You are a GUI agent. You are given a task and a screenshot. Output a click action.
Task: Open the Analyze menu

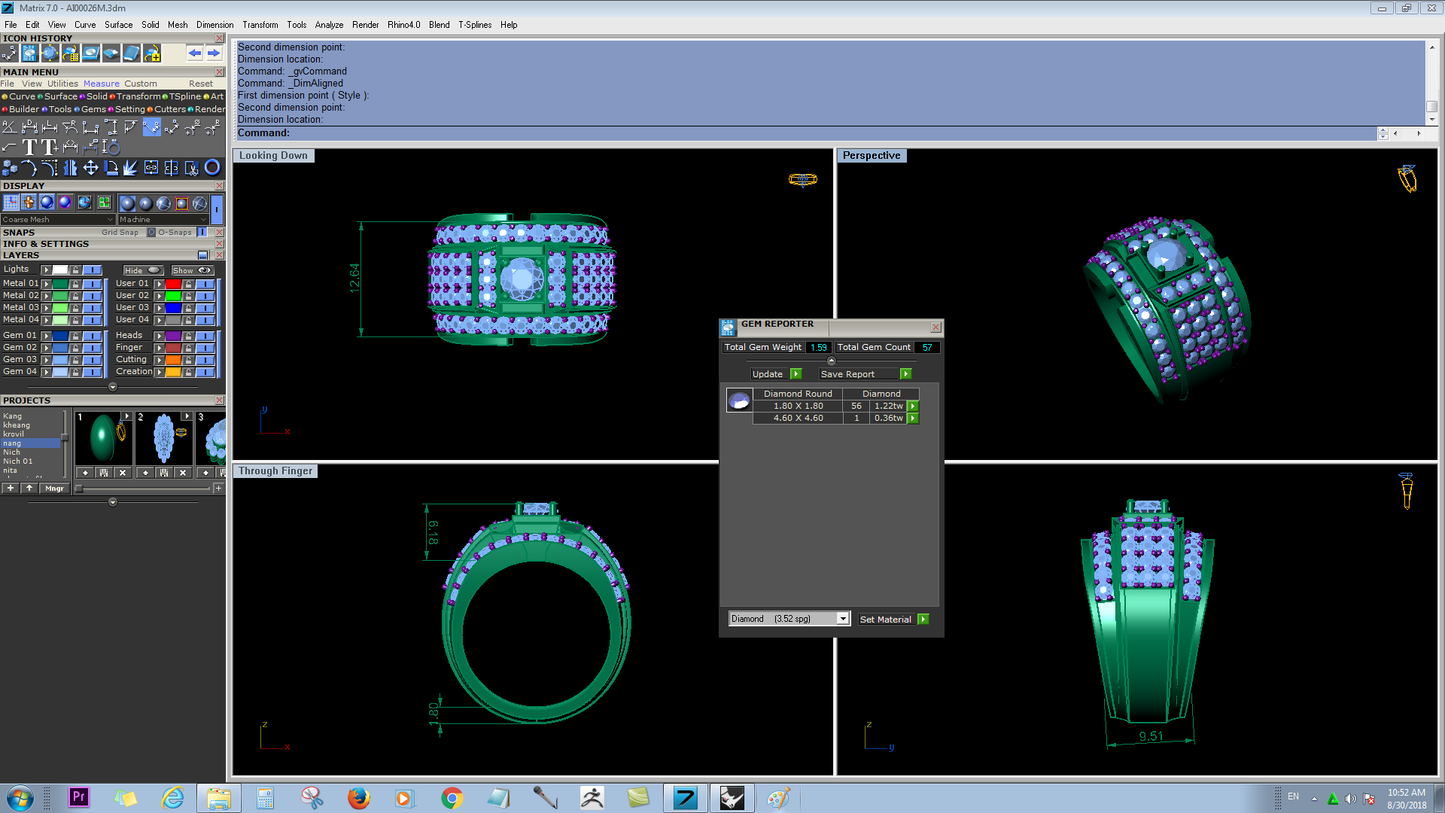[329, 25]
